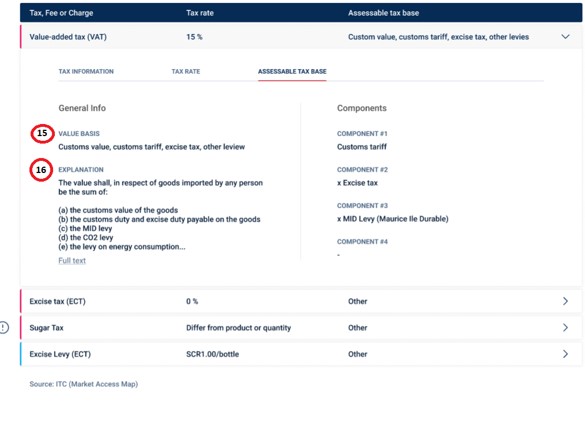Click the '(d) the CO2 levy' line
The width and height of the screenshot is (585, 426).
[x=85, y=237]
